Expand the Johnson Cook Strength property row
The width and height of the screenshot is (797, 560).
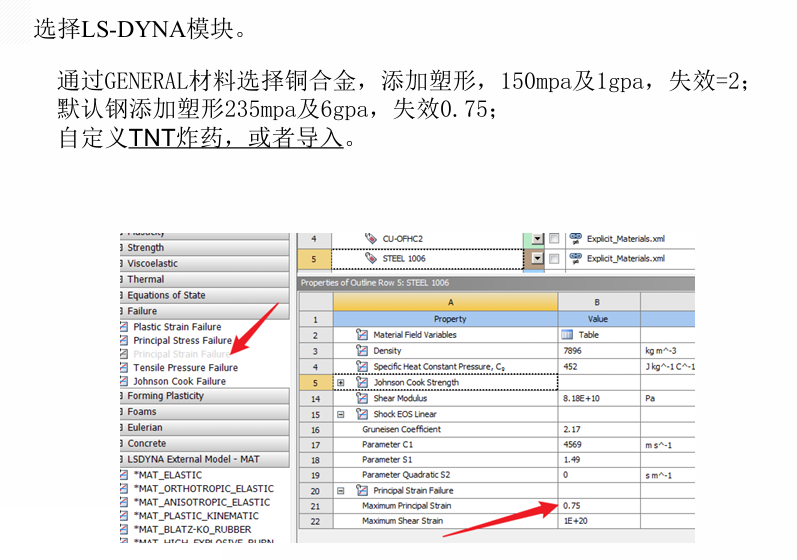[341, 383]
